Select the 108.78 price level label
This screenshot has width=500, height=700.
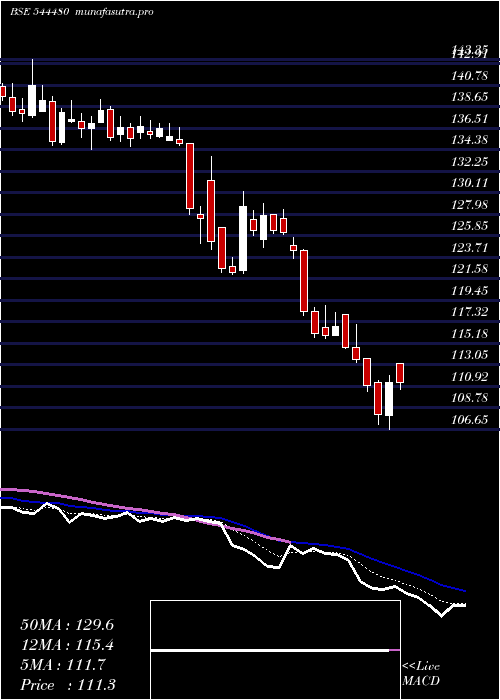click(470, 398)
